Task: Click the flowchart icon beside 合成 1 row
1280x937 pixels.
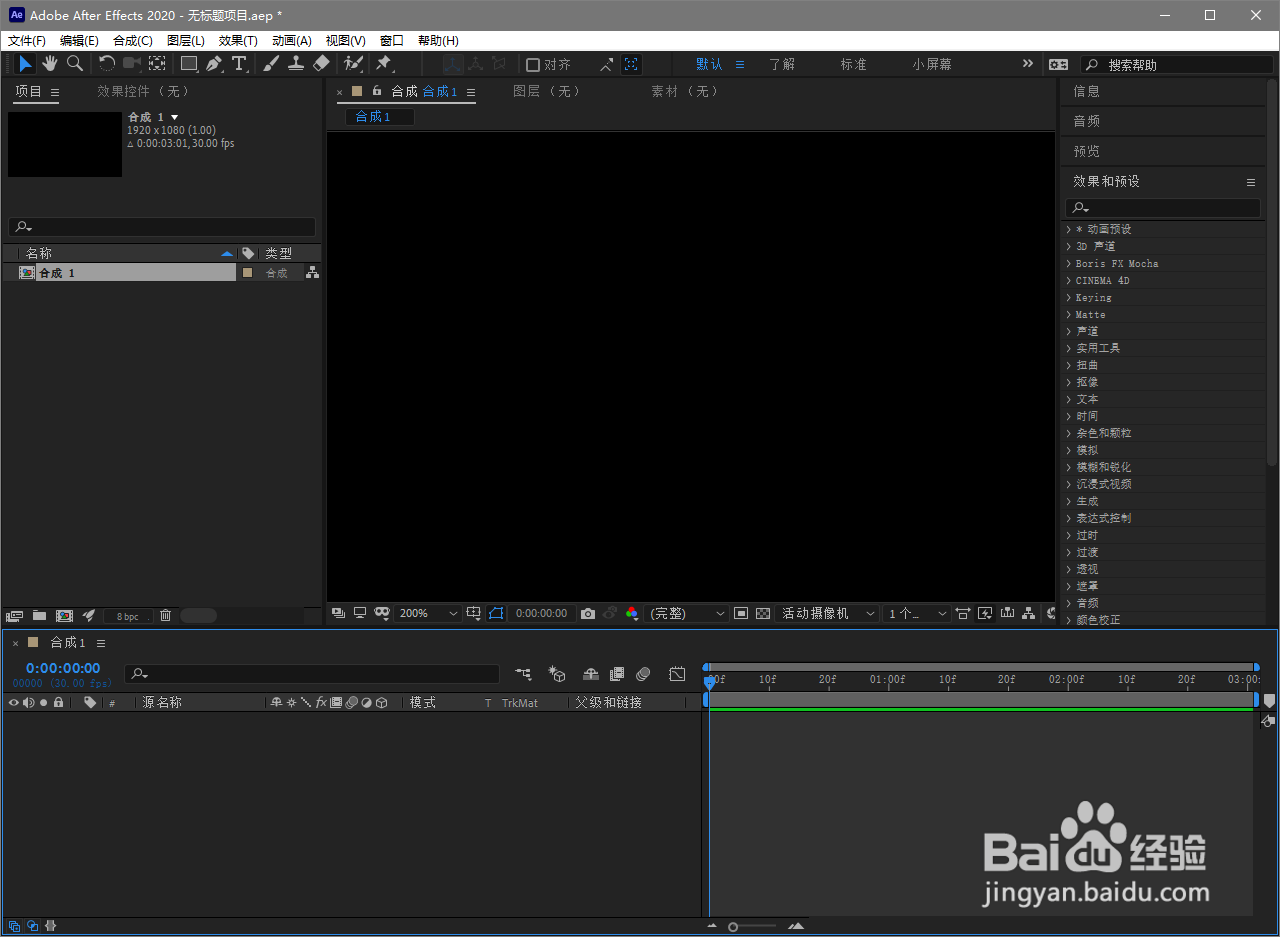Action: (312, 272)
